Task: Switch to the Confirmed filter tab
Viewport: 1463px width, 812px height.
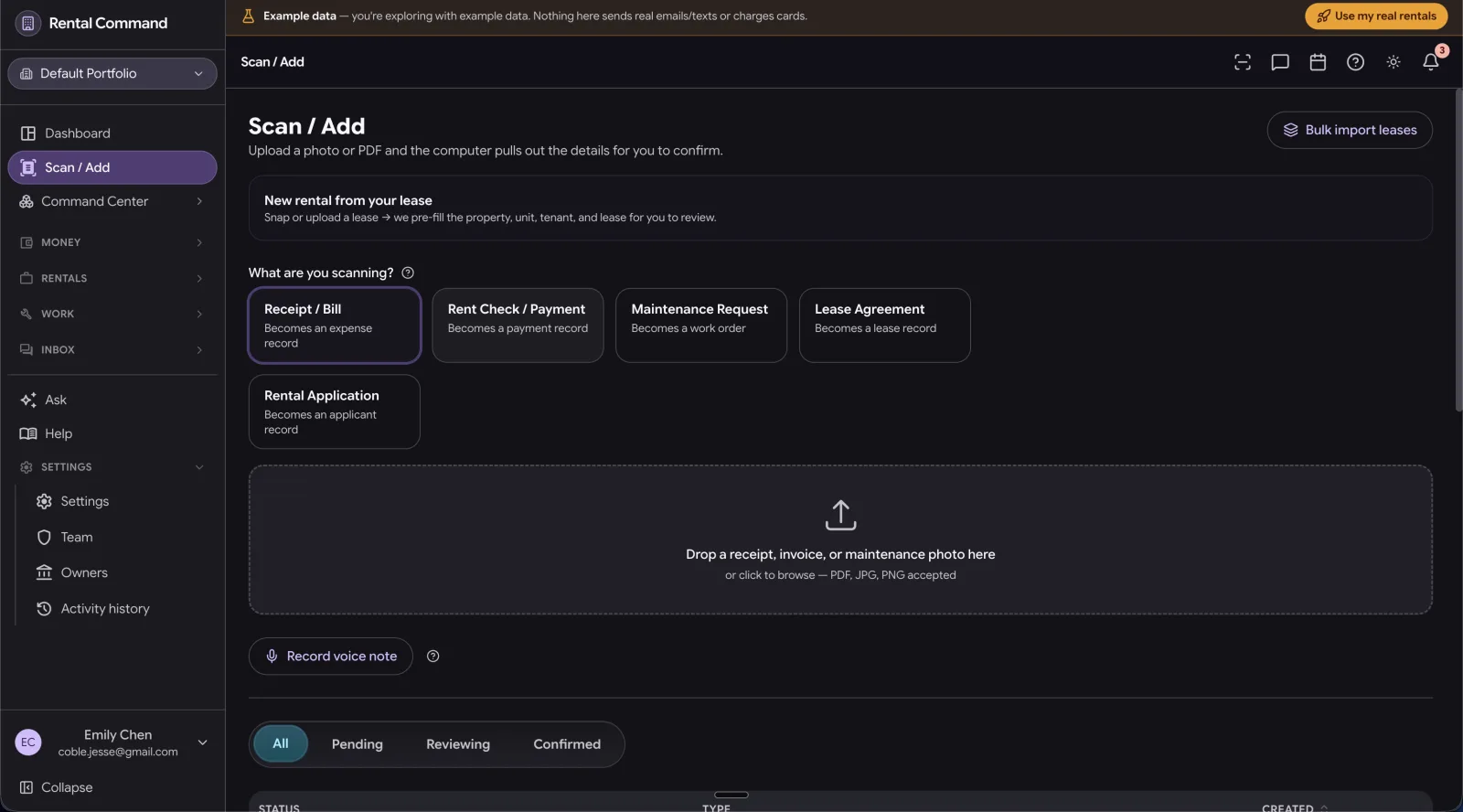Action: pyautogui.click(x=567, y=744)
